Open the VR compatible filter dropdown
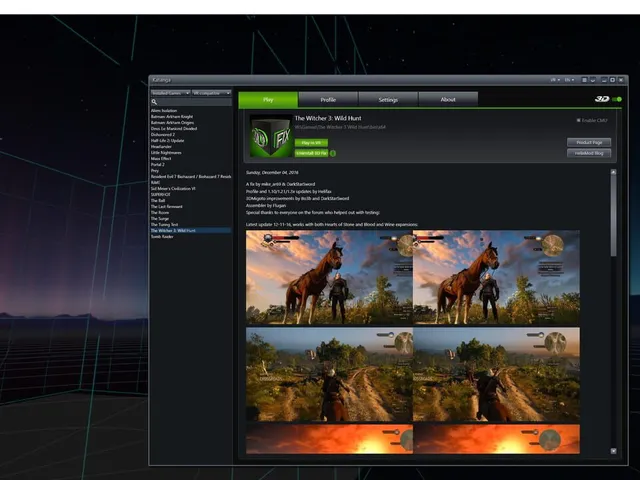640x480 pixels. click(211, 93)
